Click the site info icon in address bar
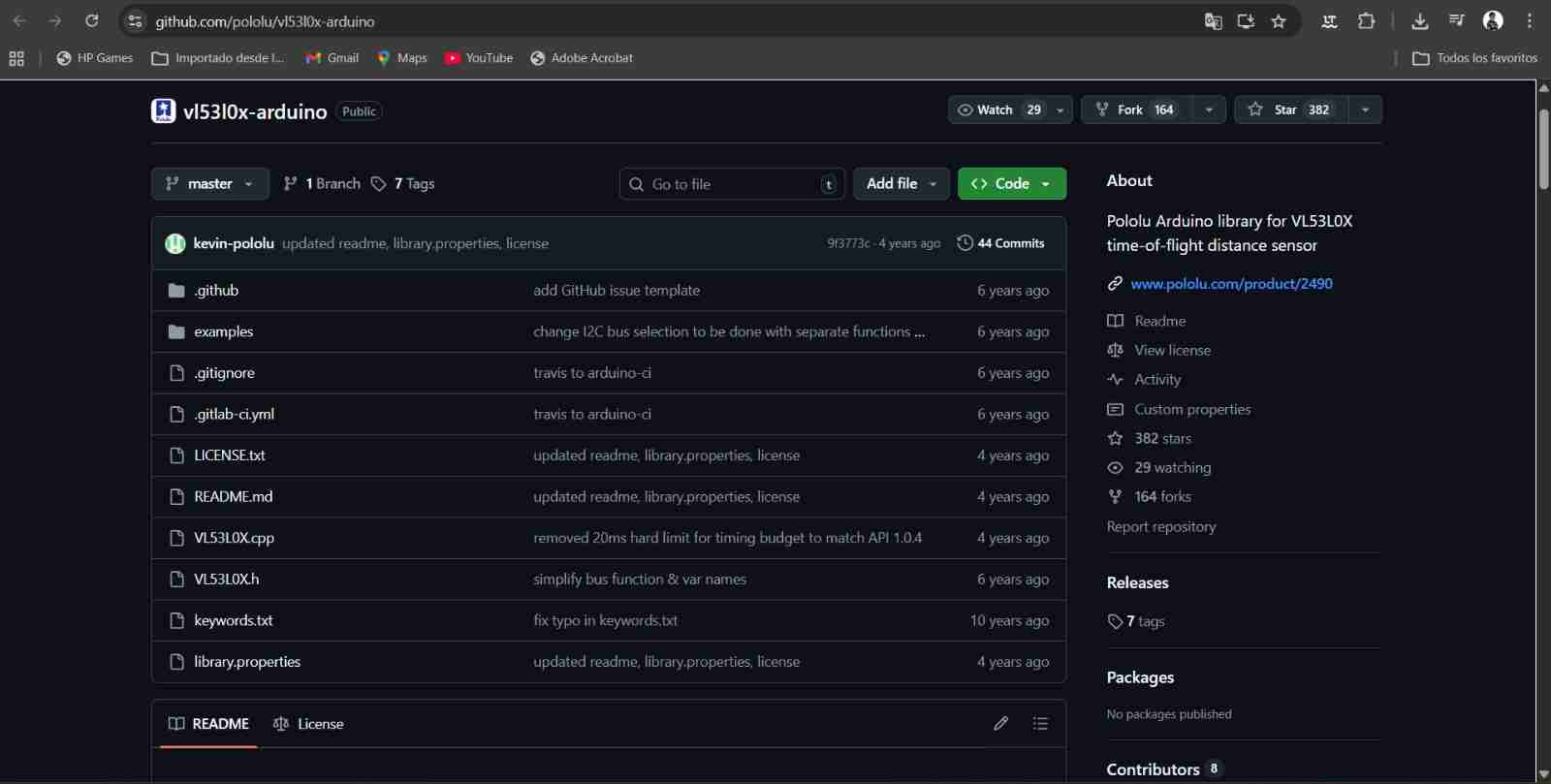Screen dimensions: 1551x784 (x=136, y=20)
